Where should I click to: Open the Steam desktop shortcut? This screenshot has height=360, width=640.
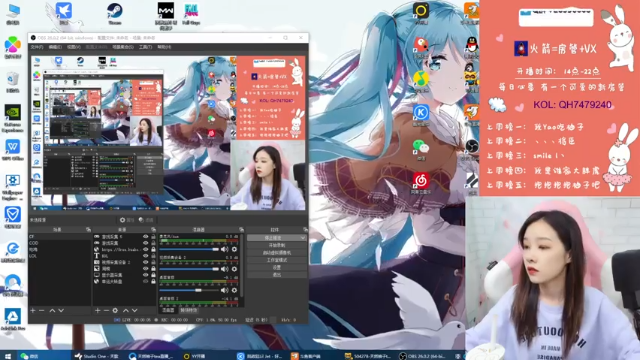115,13
